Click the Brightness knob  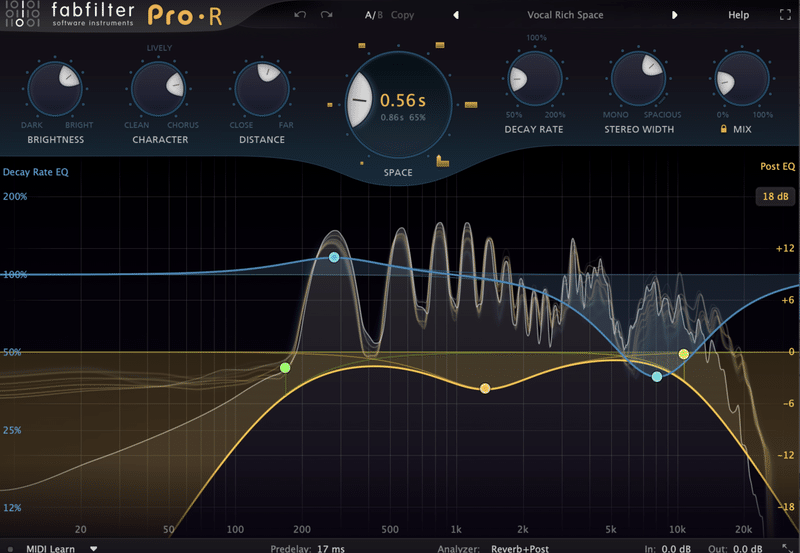click(55, 89)
